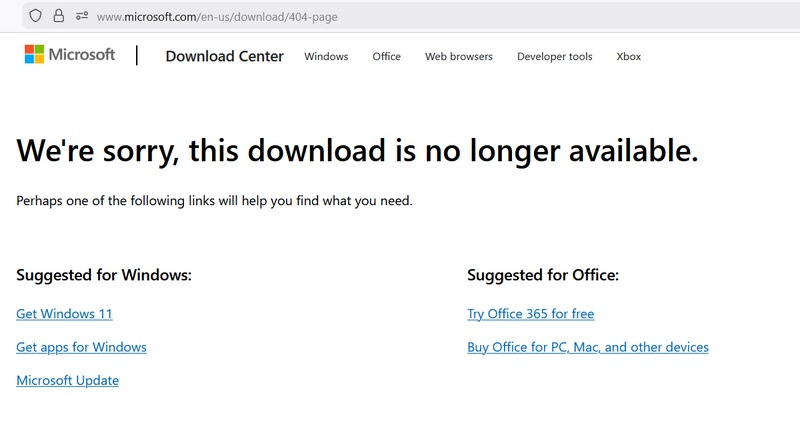The width and height of the screenshot is (800, 433).
Task: Click the Suggested for Windows heading
Action: click(104, 275)
